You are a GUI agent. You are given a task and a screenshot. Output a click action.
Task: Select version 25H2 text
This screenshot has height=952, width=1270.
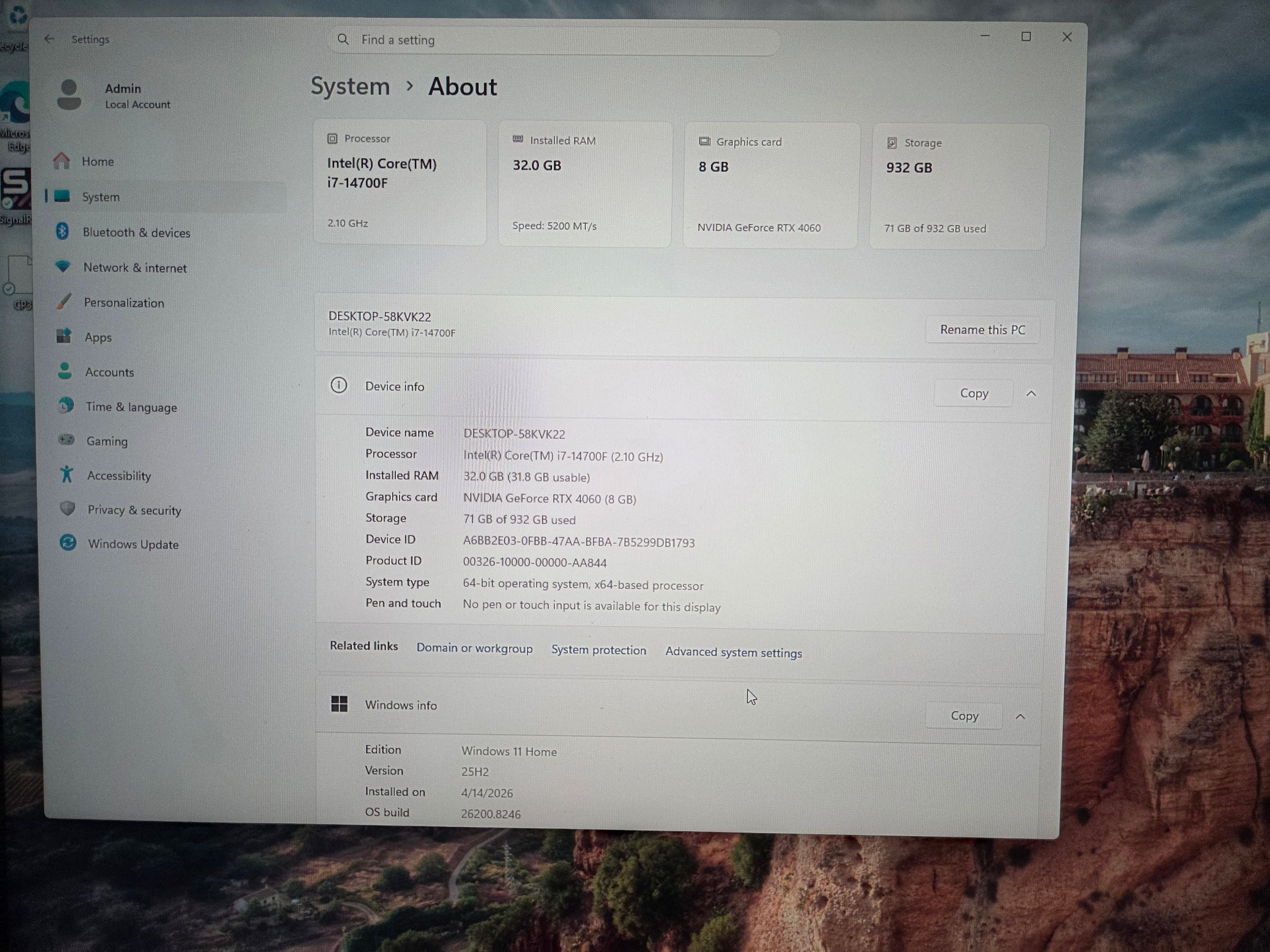[x=475, y=772]
